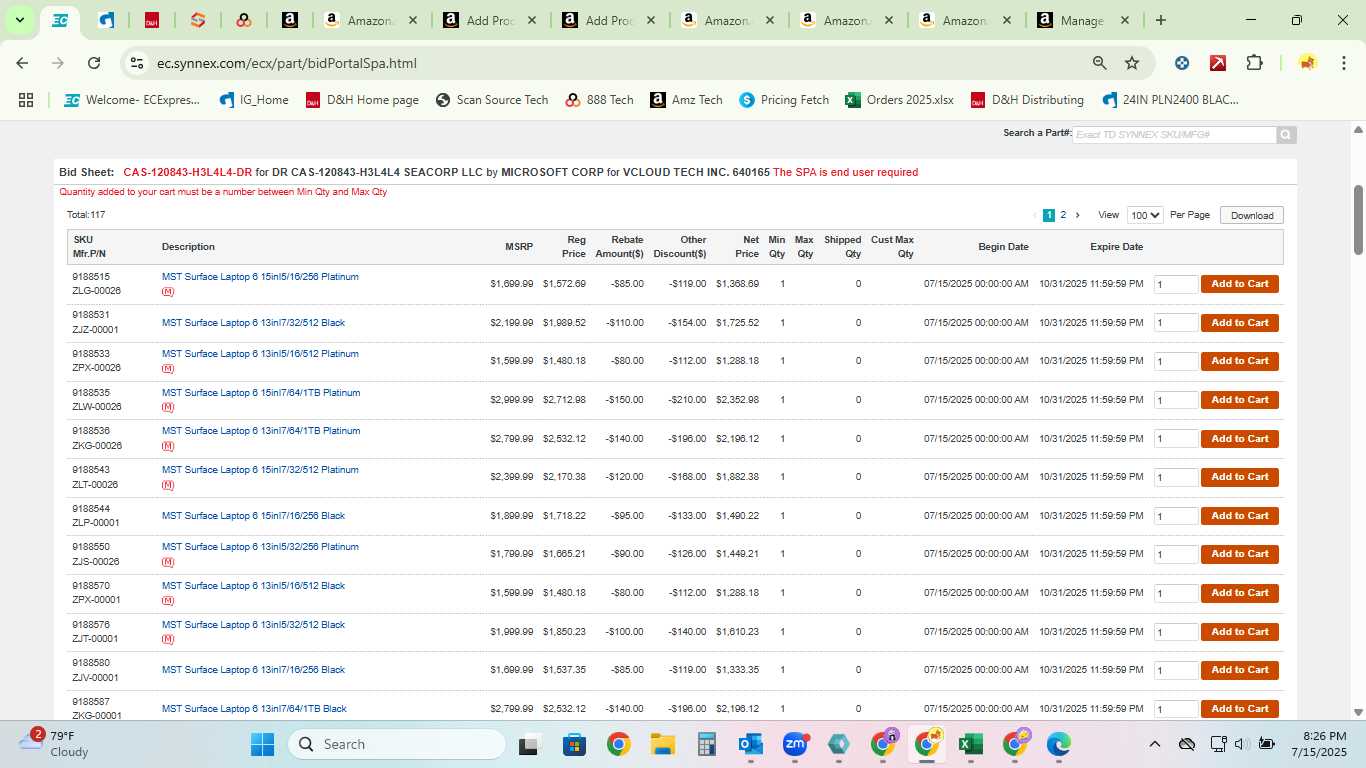Viewport: 1366px width, 768px height.
Task: Go back to the previous page
Action: pos(22,63)
